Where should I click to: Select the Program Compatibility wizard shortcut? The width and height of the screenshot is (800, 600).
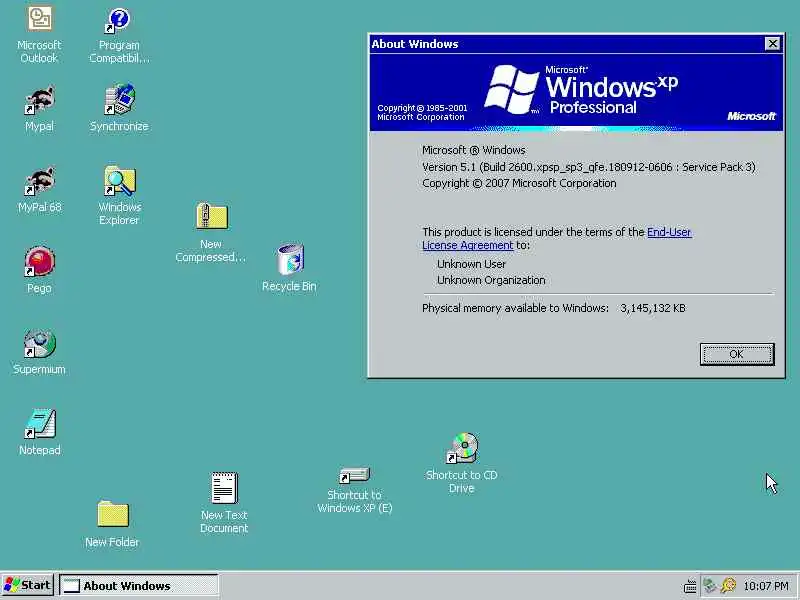[119, 35]
